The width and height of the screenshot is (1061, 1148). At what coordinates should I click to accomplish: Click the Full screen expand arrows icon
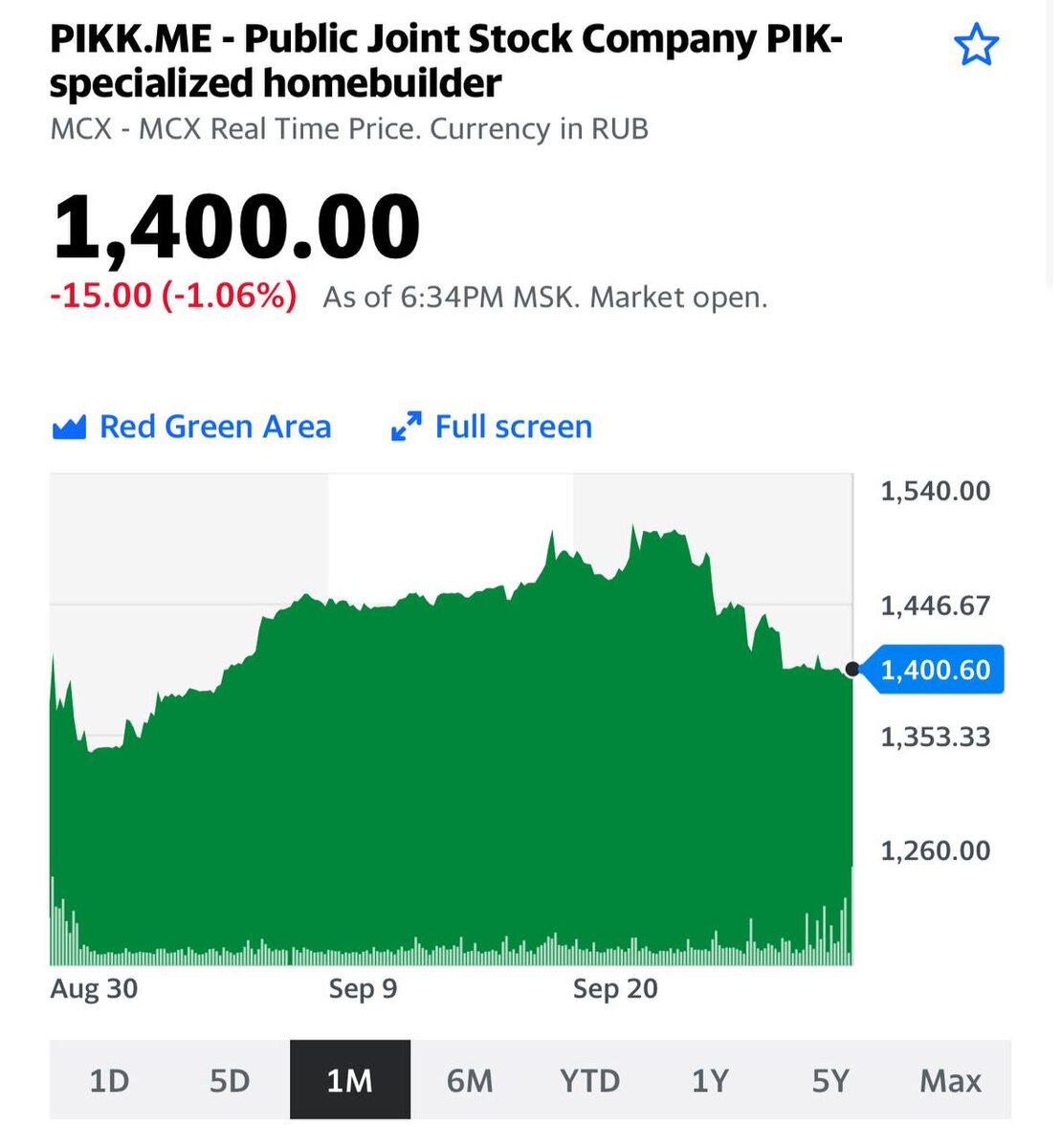[x=407, y=427]
